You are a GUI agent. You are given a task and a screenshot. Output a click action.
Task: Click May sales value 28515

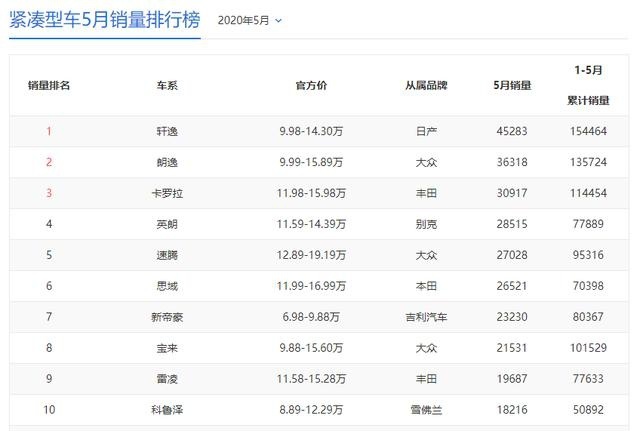pos(512,224)
